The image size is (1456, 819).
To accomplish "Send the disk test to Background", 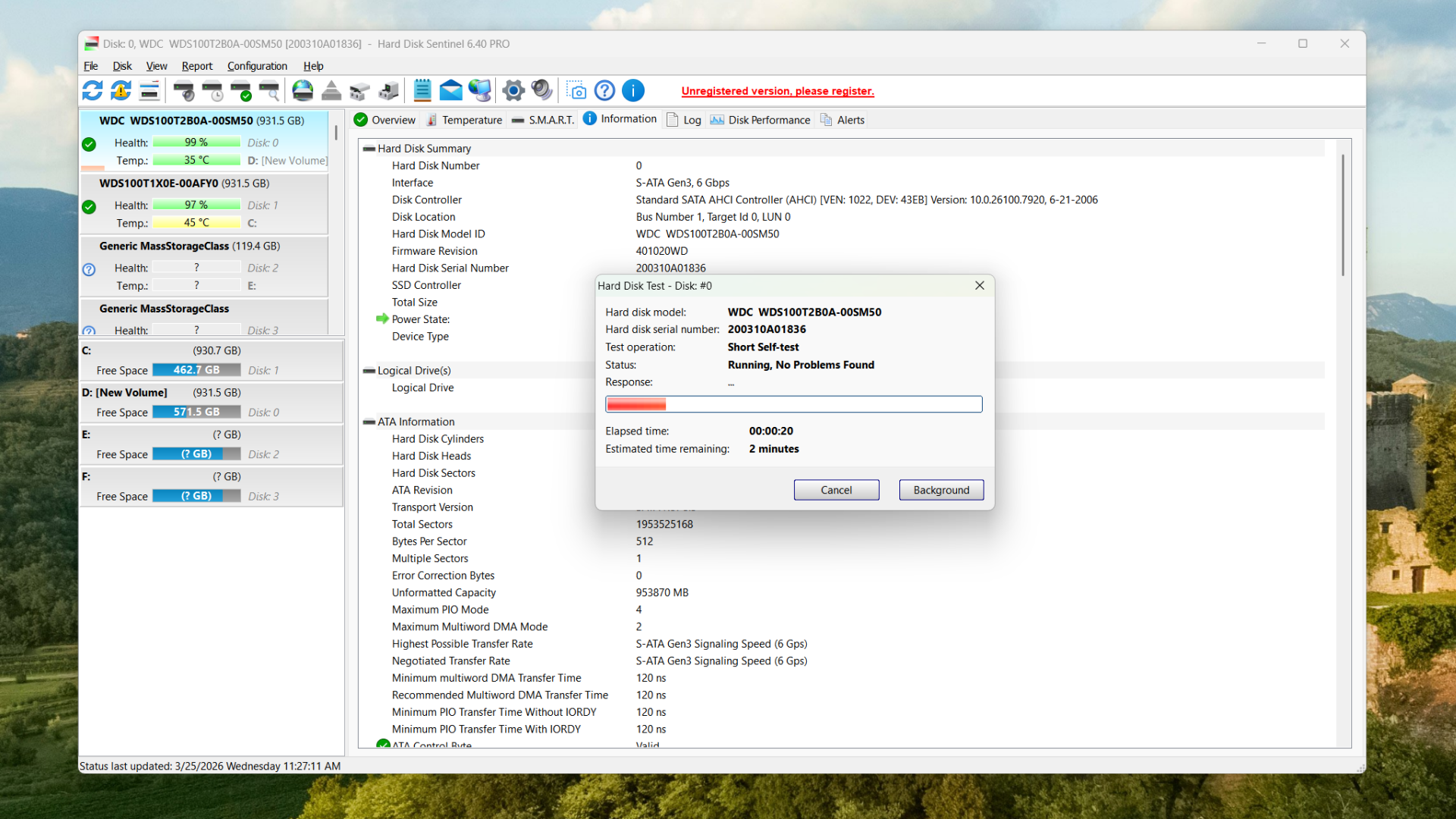I will click(x=941, y=490).
